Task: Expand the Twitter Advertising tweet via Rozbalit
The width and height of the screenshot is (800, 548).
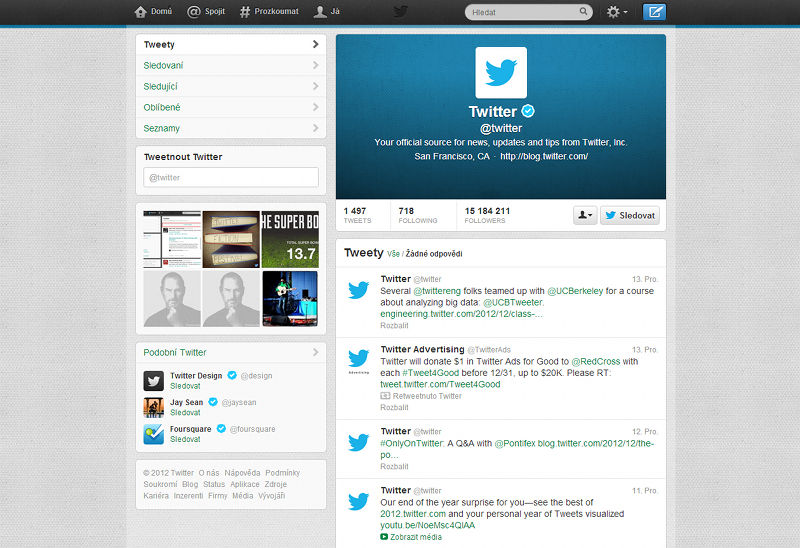Action: pyautogui.click(x=394, y=407)
